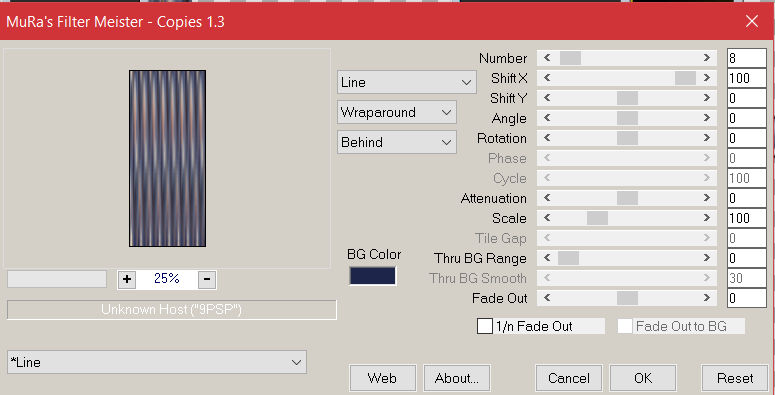775x395 pixels.
Task: Click right arrow of Scale slider
Action: coord(707,218)
